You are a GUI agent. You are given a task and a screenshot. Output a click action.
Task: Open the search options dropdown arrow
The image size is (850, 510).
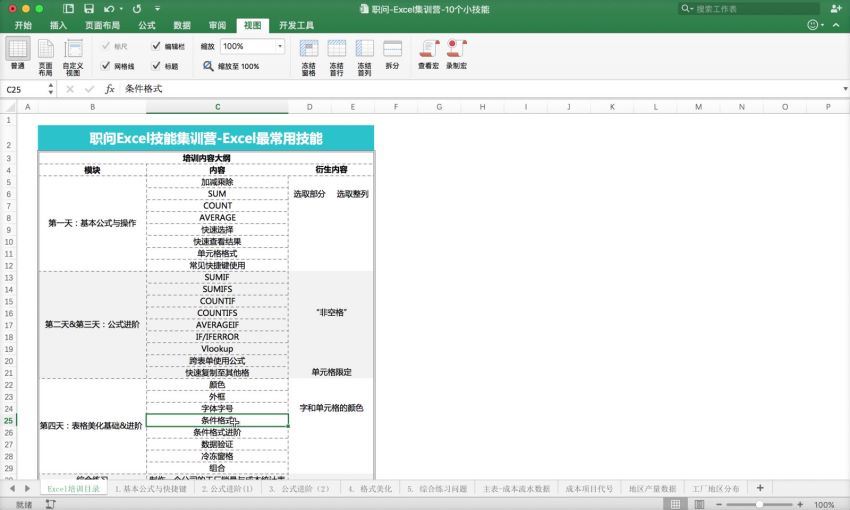(x=692, y=9)
